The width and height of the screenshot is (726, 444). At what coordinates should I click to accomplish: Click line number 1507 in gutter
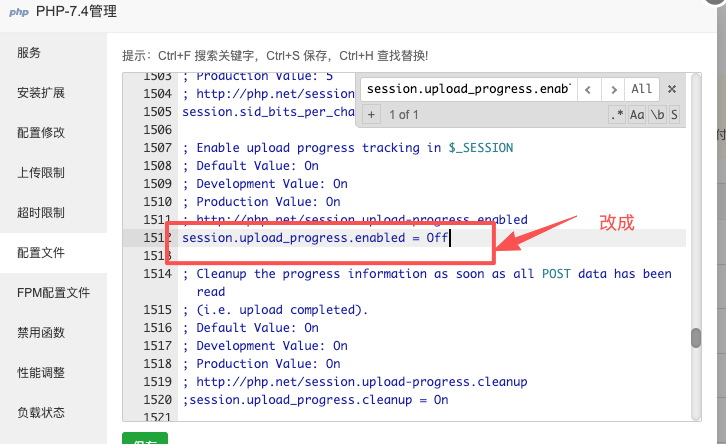pyautogui.click(x=157, y=148)
